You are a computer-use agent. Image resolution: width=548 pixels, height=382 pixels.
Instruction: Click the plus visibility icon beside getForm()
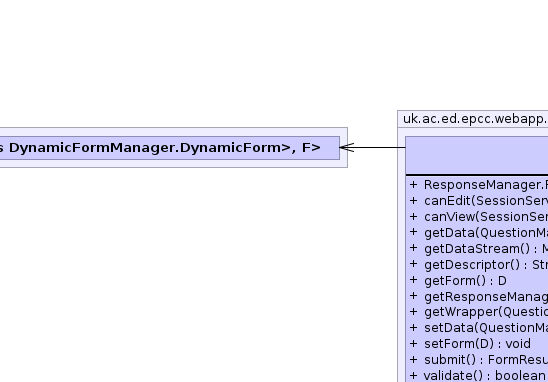(413, 280)
